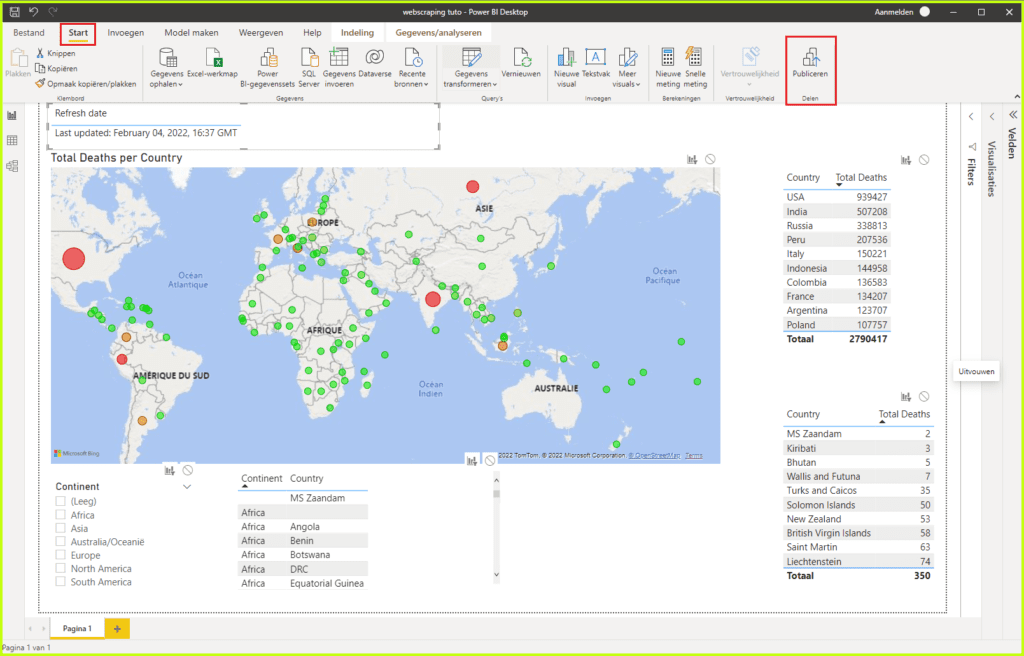Set bottom-right table interaction to None

click(923, 397)
